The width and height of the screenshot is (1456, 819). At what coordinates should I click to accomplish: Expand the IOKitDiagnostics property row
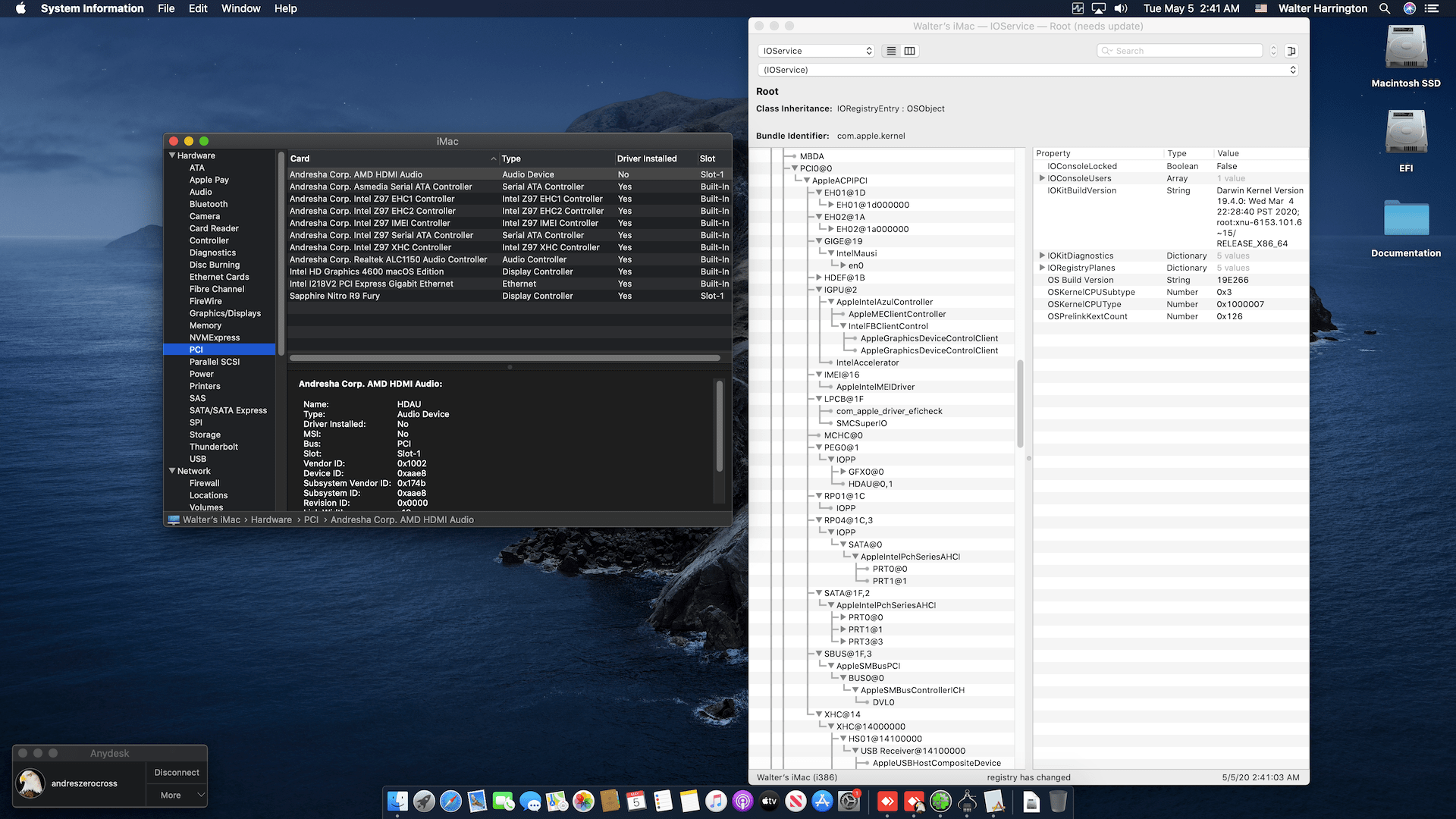(1042, 256)
